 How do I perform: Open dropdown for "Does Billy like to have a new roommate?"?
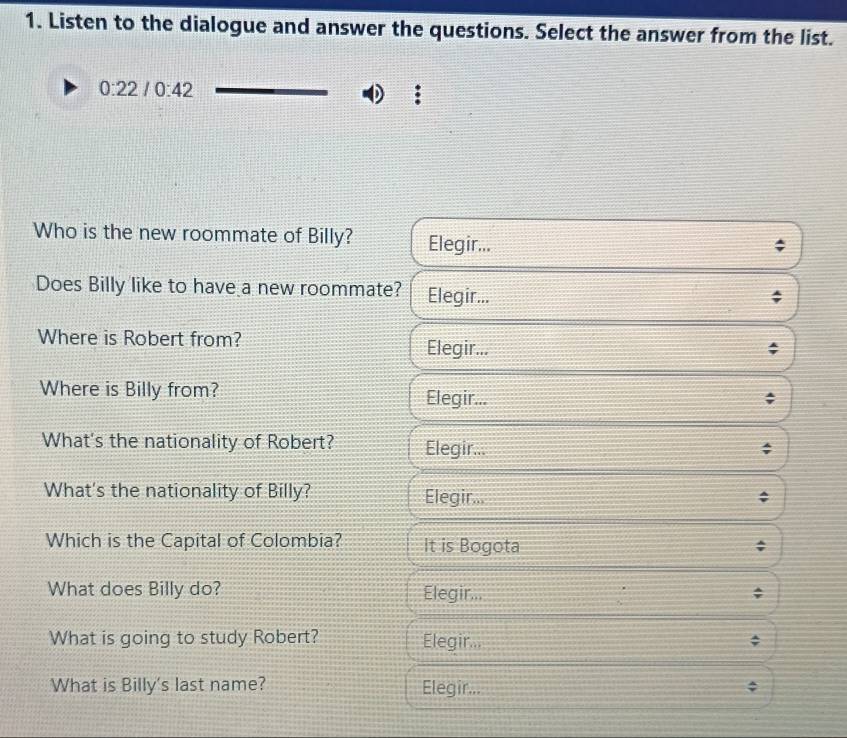pos(606,297)
